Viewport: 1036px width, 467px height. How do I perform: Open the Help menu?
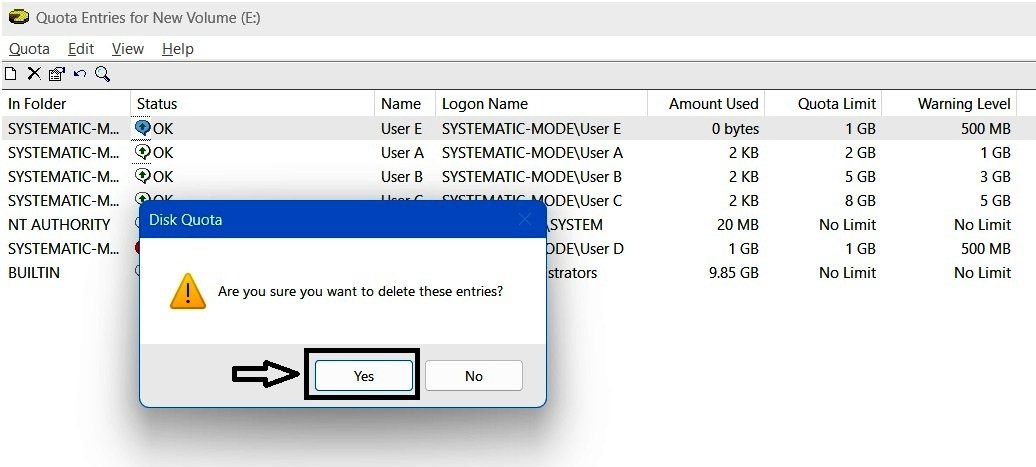(178, 49)
